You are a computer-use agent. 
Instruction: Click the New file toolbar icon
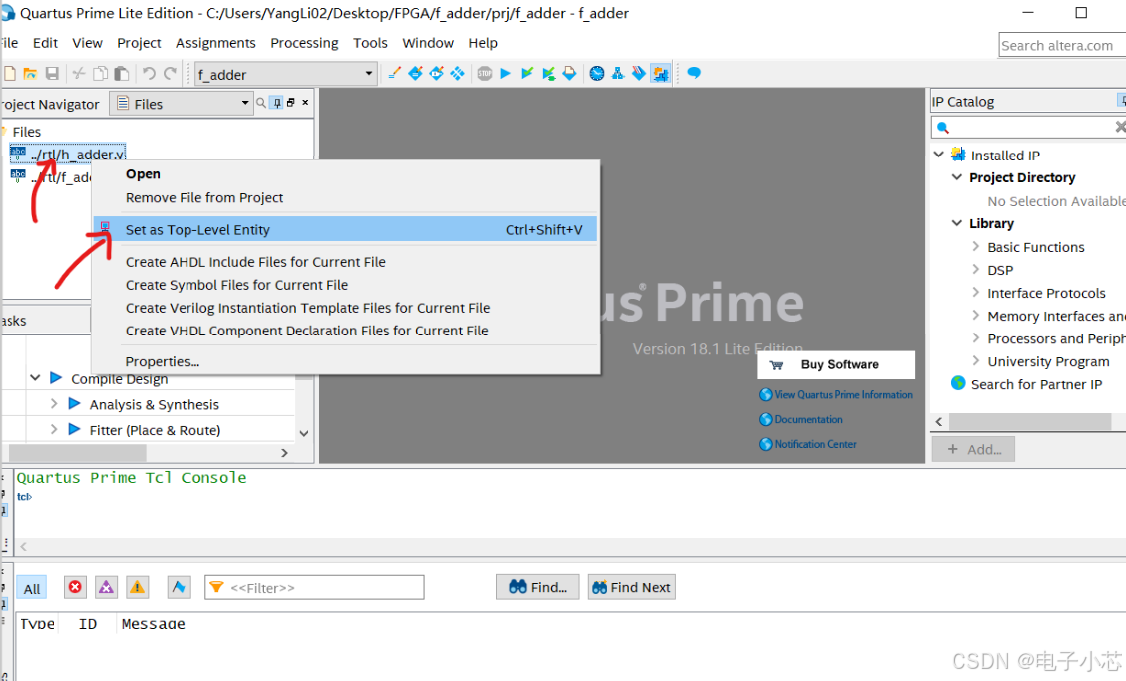click(x=10, y=73)
